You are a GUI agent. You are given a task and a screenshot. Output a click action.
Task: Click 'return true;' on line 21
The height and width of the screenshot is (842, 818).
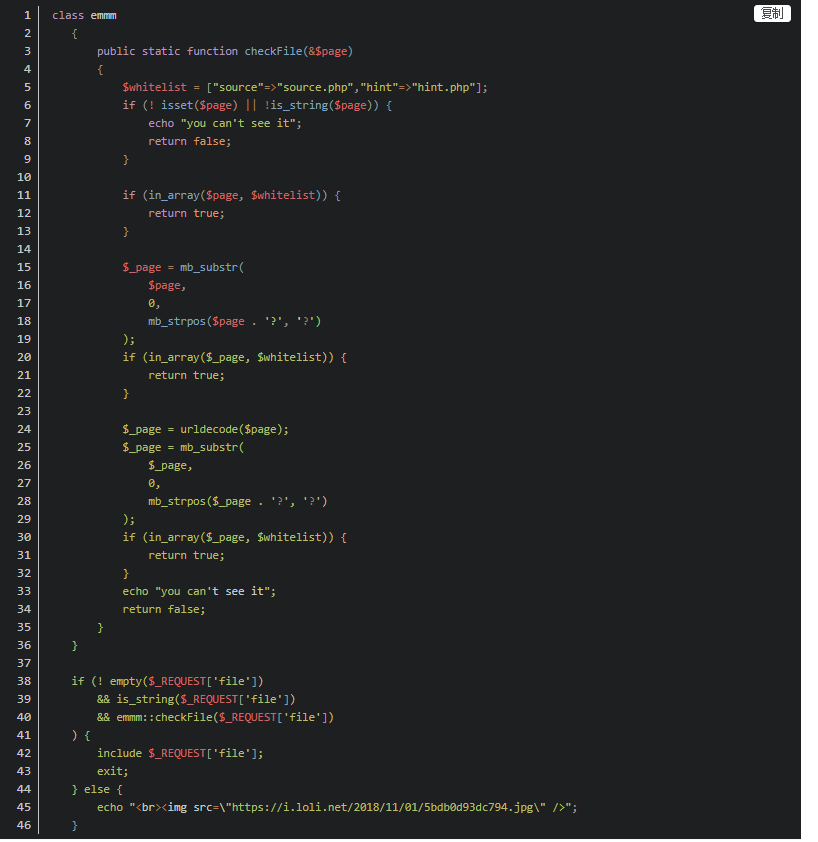click(x=186, y=375)
